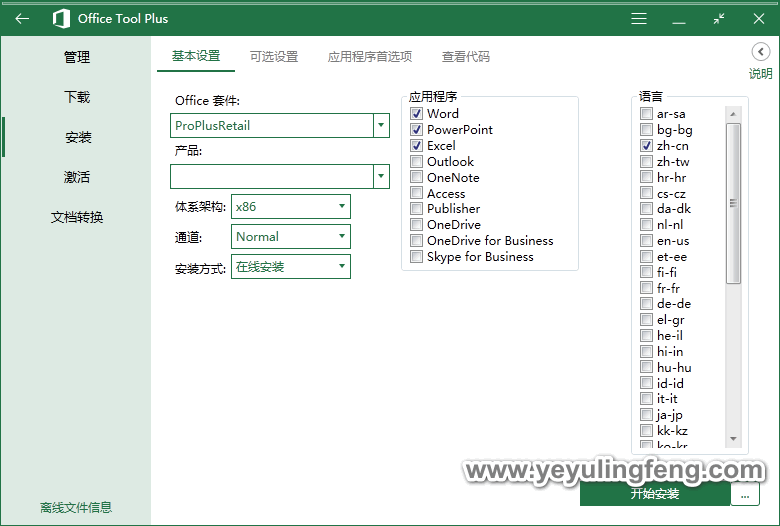This screenshot has width=780, height=526.
Task: Expand the 说明 help panel chevron
Action: [761, 52]
